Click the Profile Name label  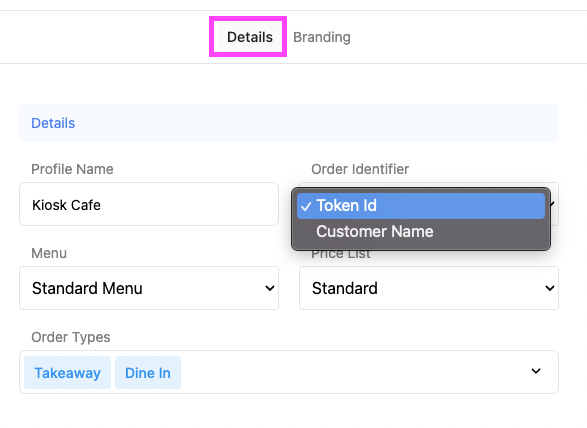tap(72, 169)
